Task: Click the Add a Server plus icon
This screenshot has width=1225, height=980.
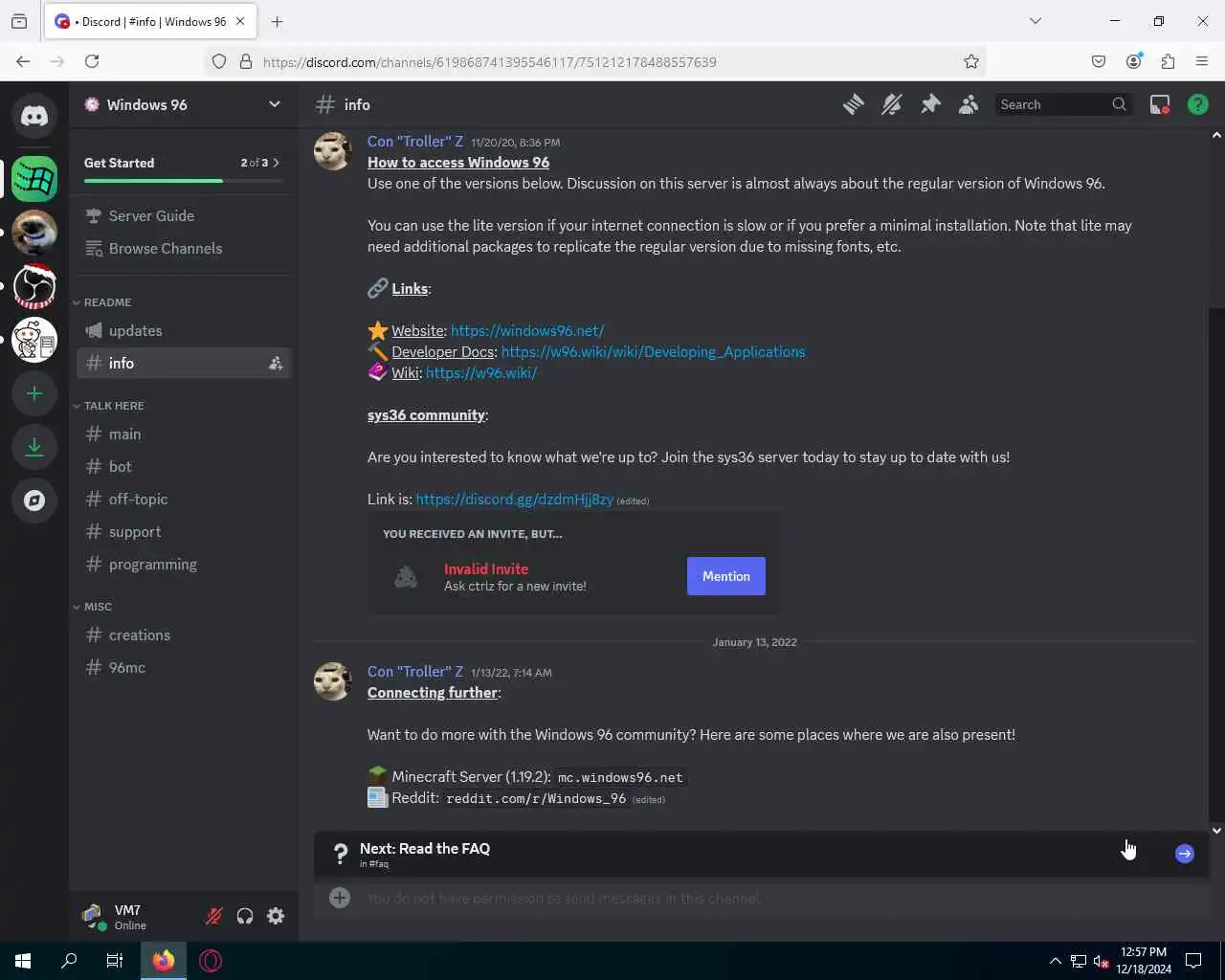Action: click(34, 393)
